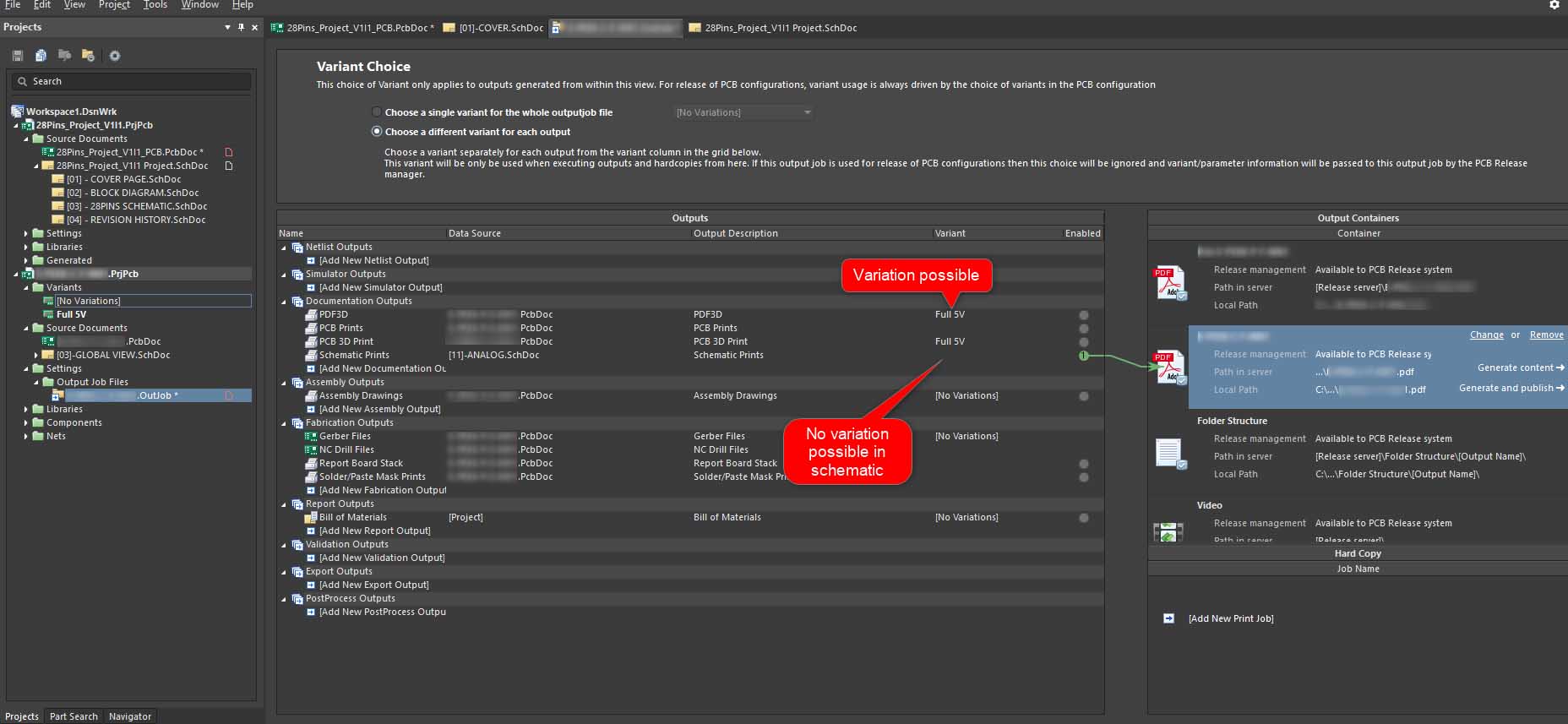Click the top-right settings gear icon
Image resolution: width=1568 pixels, height=724 pixels.
1554,5
